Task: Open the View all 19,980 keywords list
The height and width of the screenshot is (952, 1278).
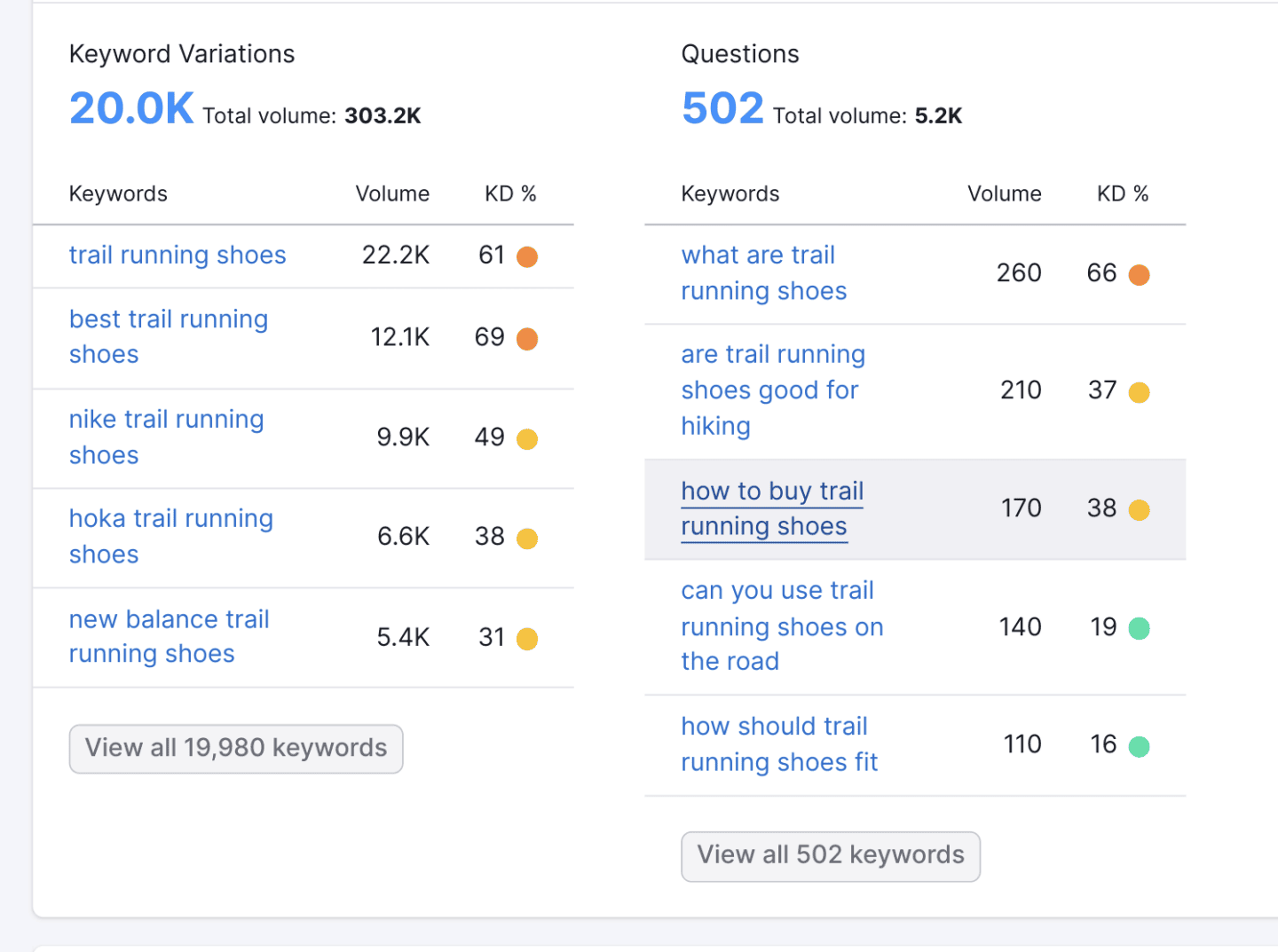Action: point(236,748)
